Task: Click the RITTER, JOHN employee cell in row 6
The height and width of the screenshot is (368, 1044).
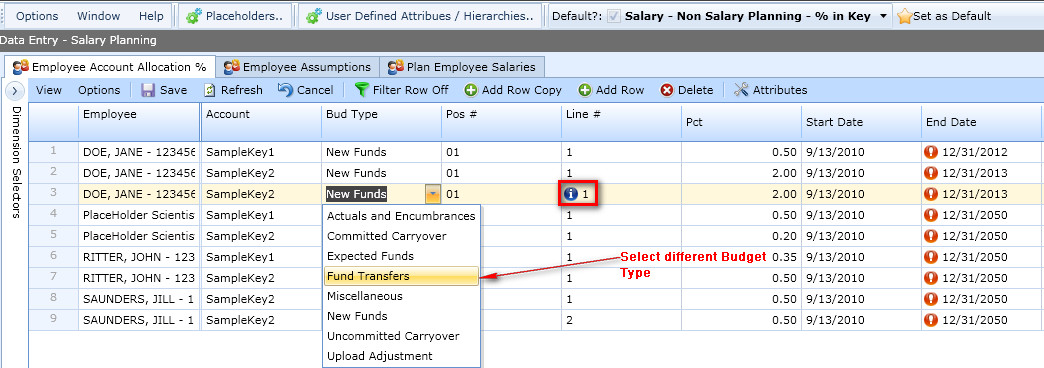Action: pos(139,257)
